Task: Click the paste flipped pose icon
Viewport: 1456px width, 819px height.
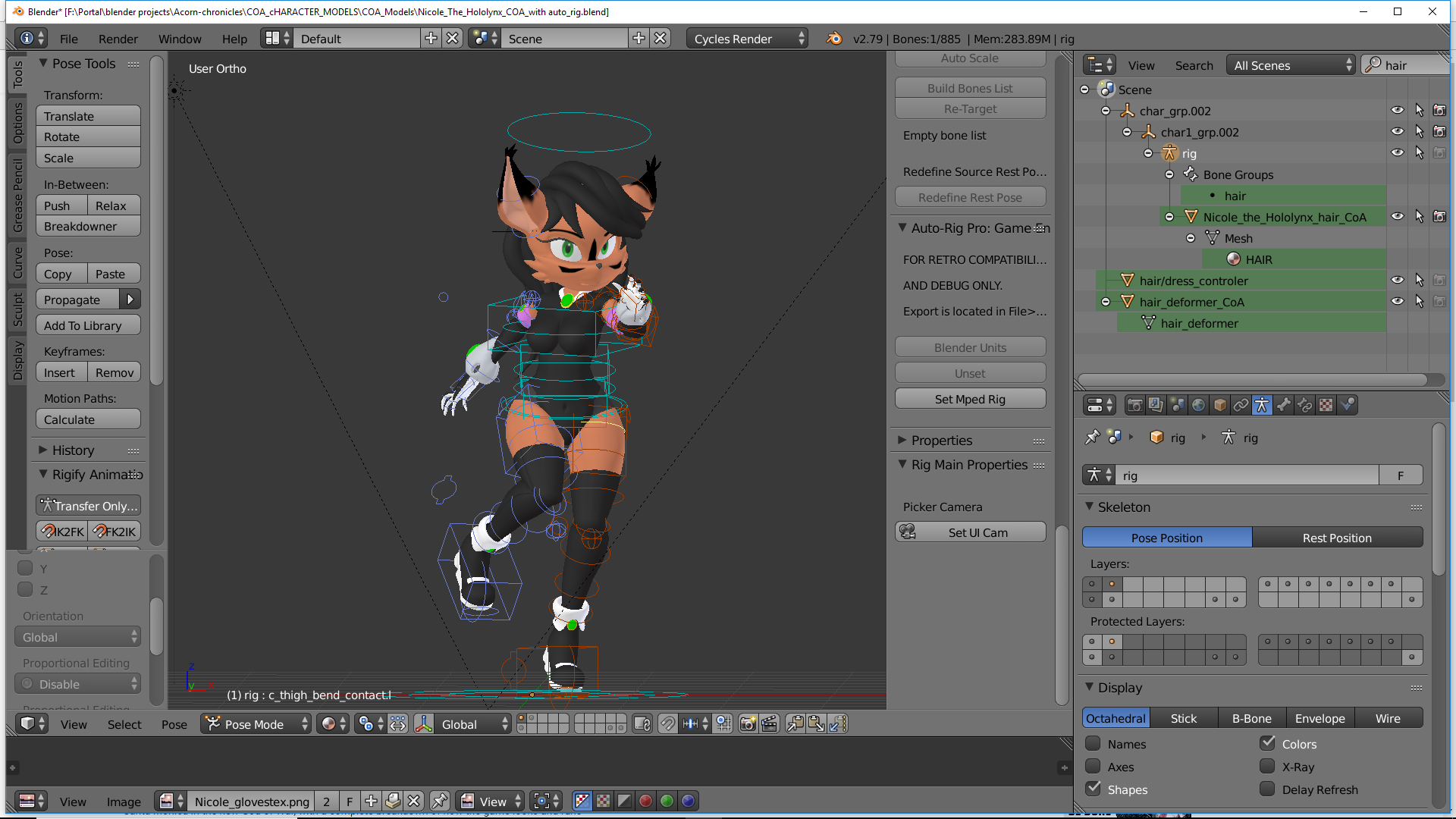Action: 837,724
